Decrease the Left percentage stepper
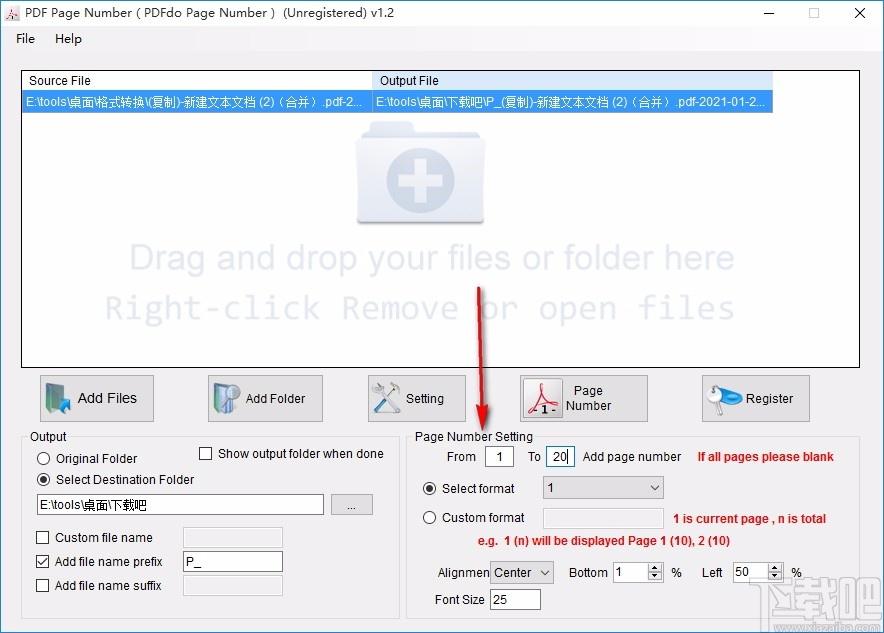This screenshot has width=884, height=633. tap(775, 577)
